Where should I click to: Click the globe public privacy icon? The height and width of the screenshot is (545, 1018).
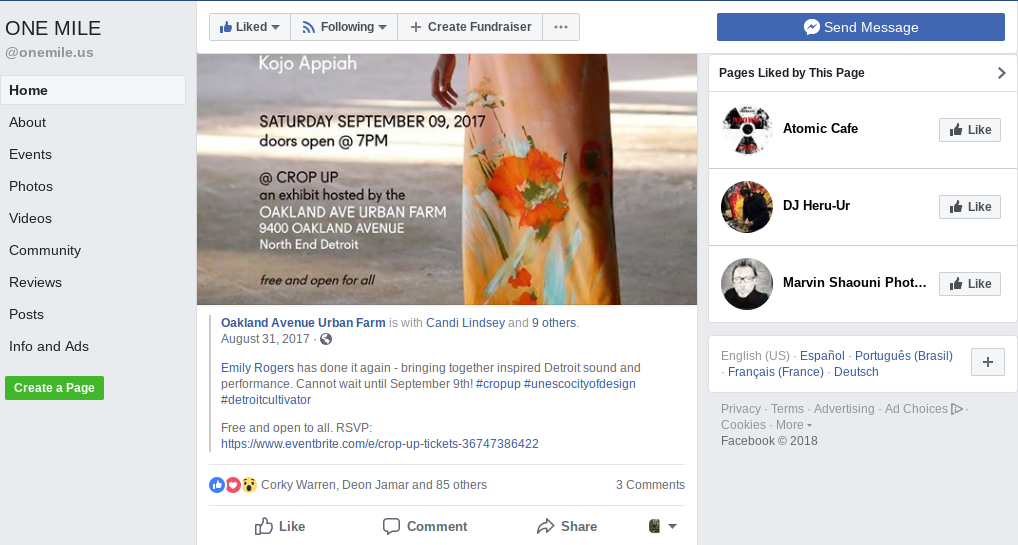[326, 339]
